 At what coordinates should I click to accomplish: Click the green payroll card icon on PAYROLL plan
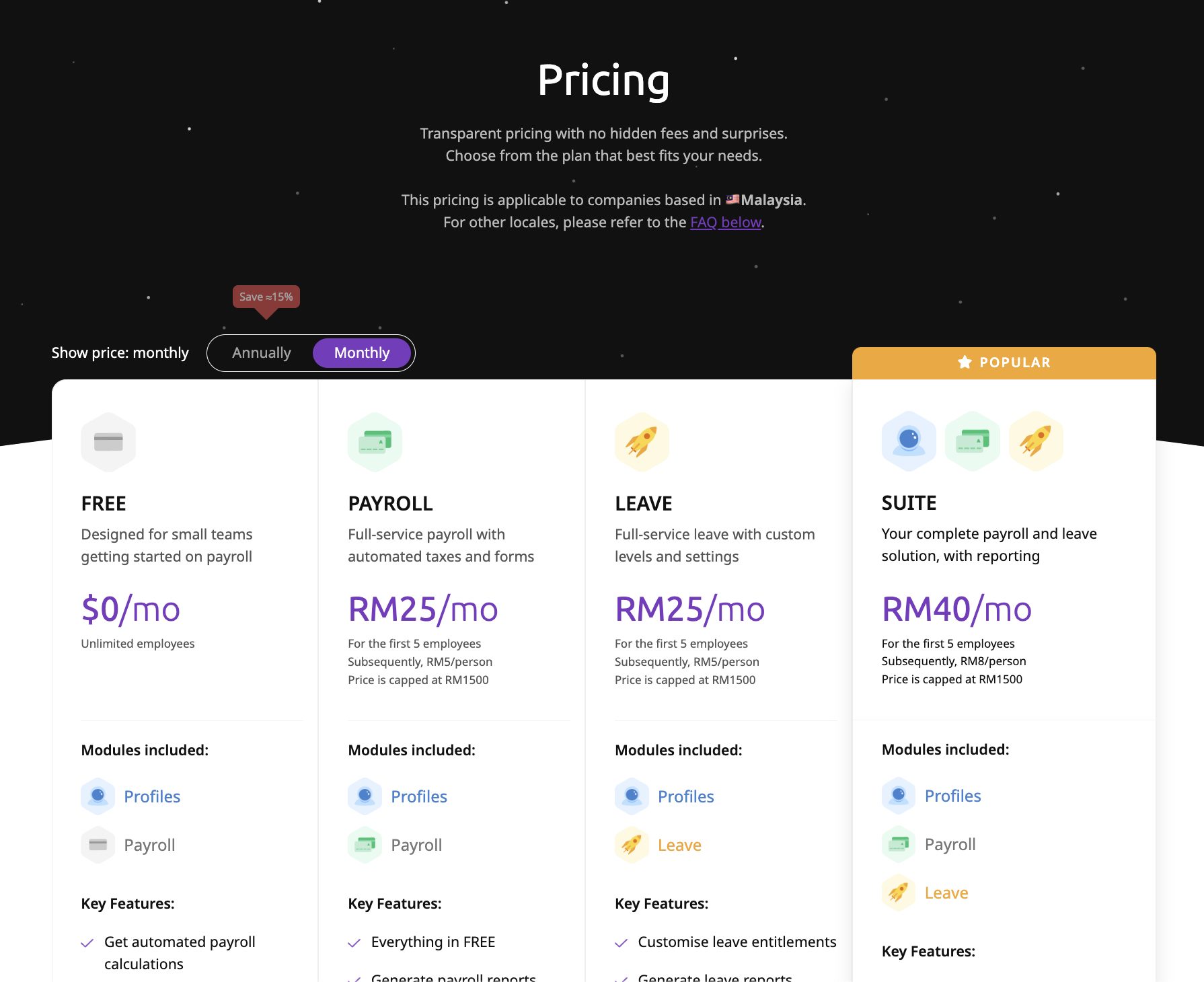(x=375, y=442)
